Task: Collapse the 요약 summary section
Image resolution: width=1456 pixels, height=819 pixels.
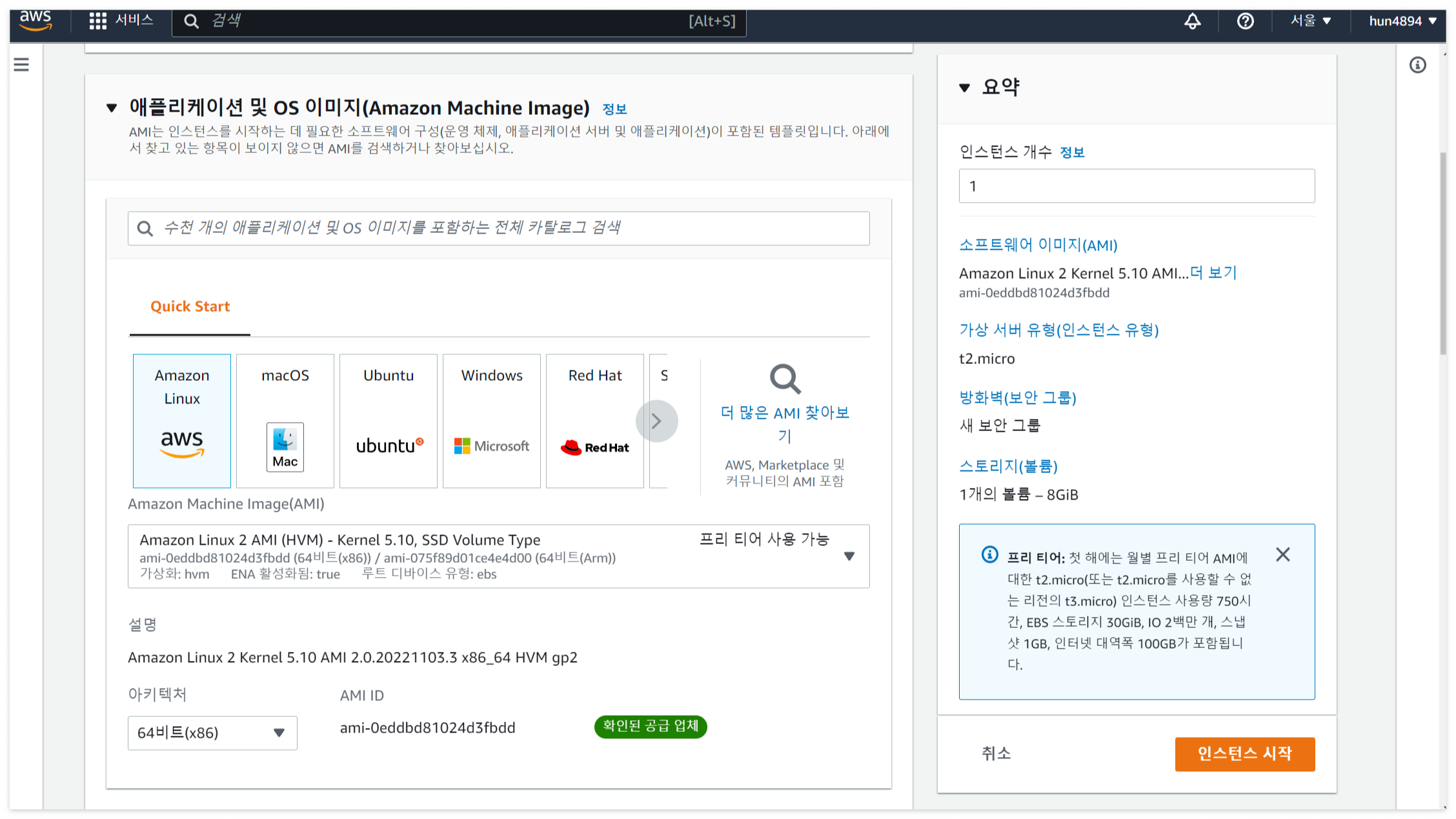Action: tap(964, 87)
